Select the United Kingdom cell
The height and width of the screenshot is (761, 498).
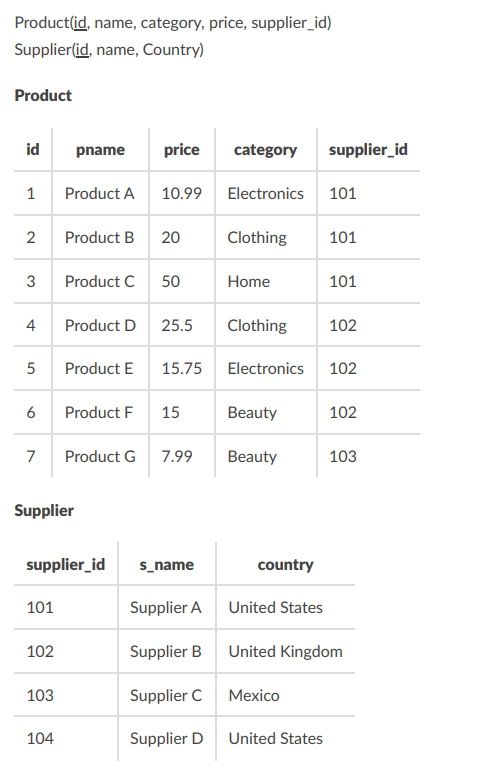285,651
